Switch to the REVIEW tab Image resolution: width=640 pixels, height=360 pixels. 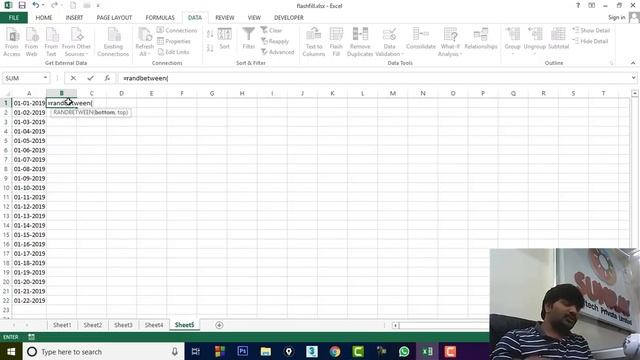pyautogui.click(x=225, y=18)
